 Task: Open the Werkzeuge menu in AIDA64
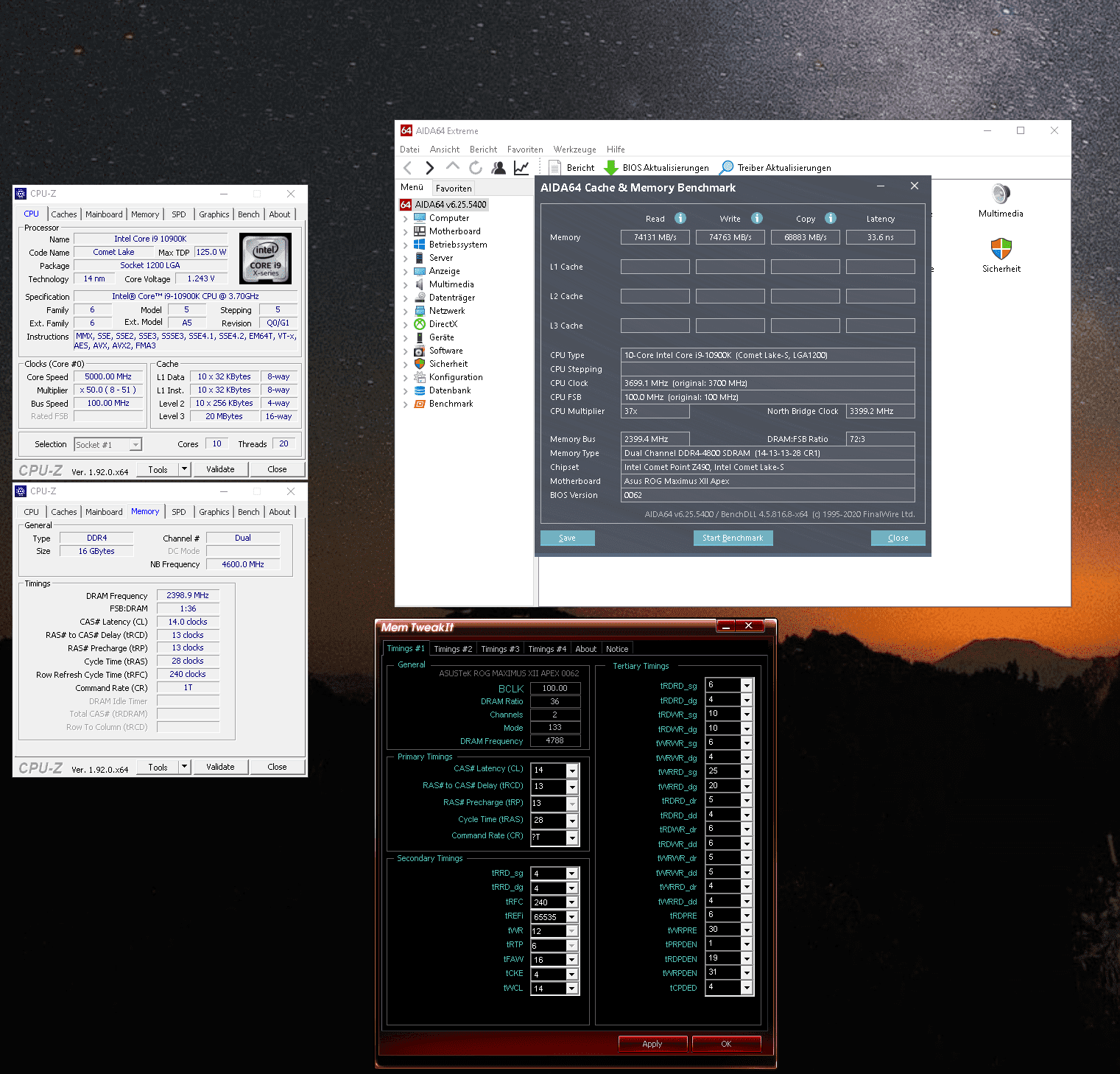click(575, 150)
